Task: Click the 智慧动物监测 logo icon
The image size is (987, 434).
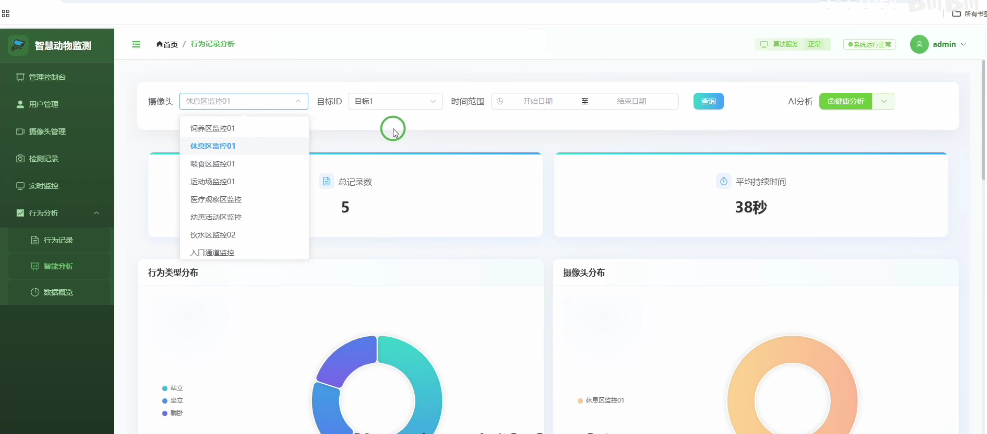Action: click(19, 45)
